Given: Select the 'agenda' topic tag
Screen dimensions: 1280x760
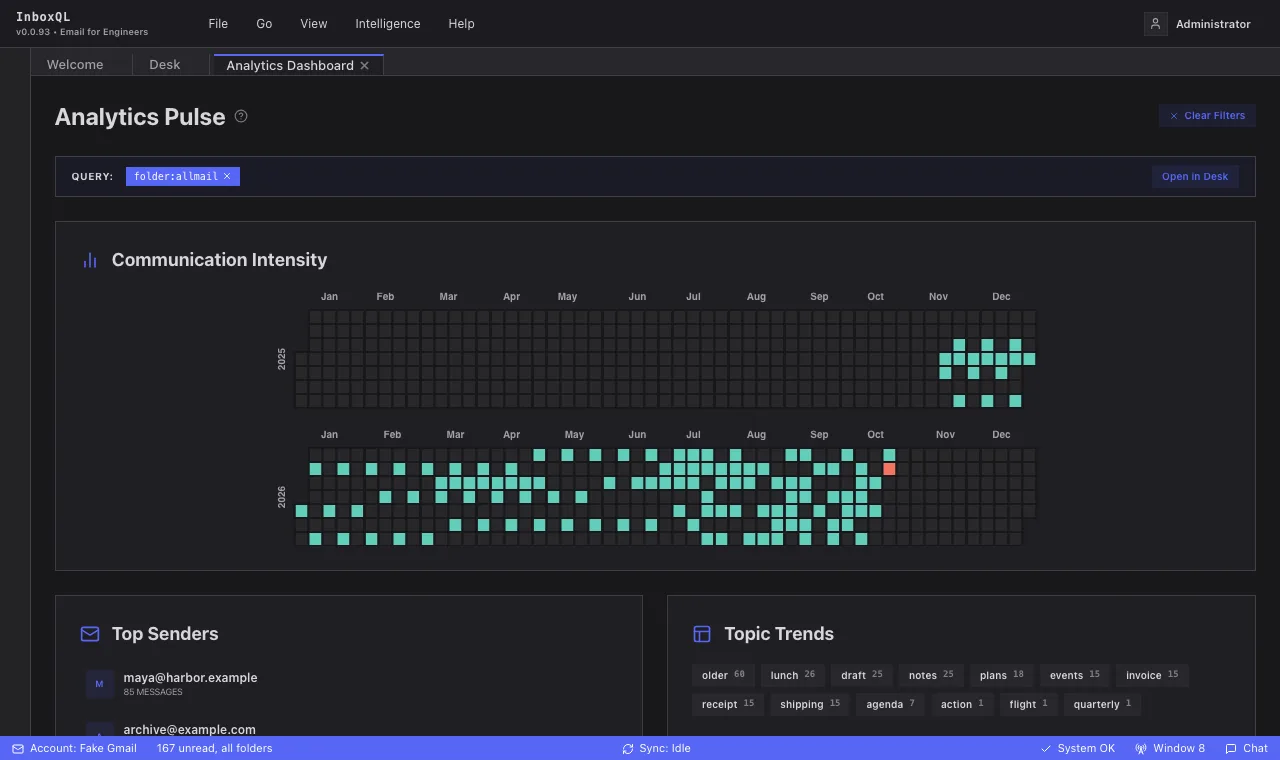Looking at the screenshot, I should click(x=890, y=704).
